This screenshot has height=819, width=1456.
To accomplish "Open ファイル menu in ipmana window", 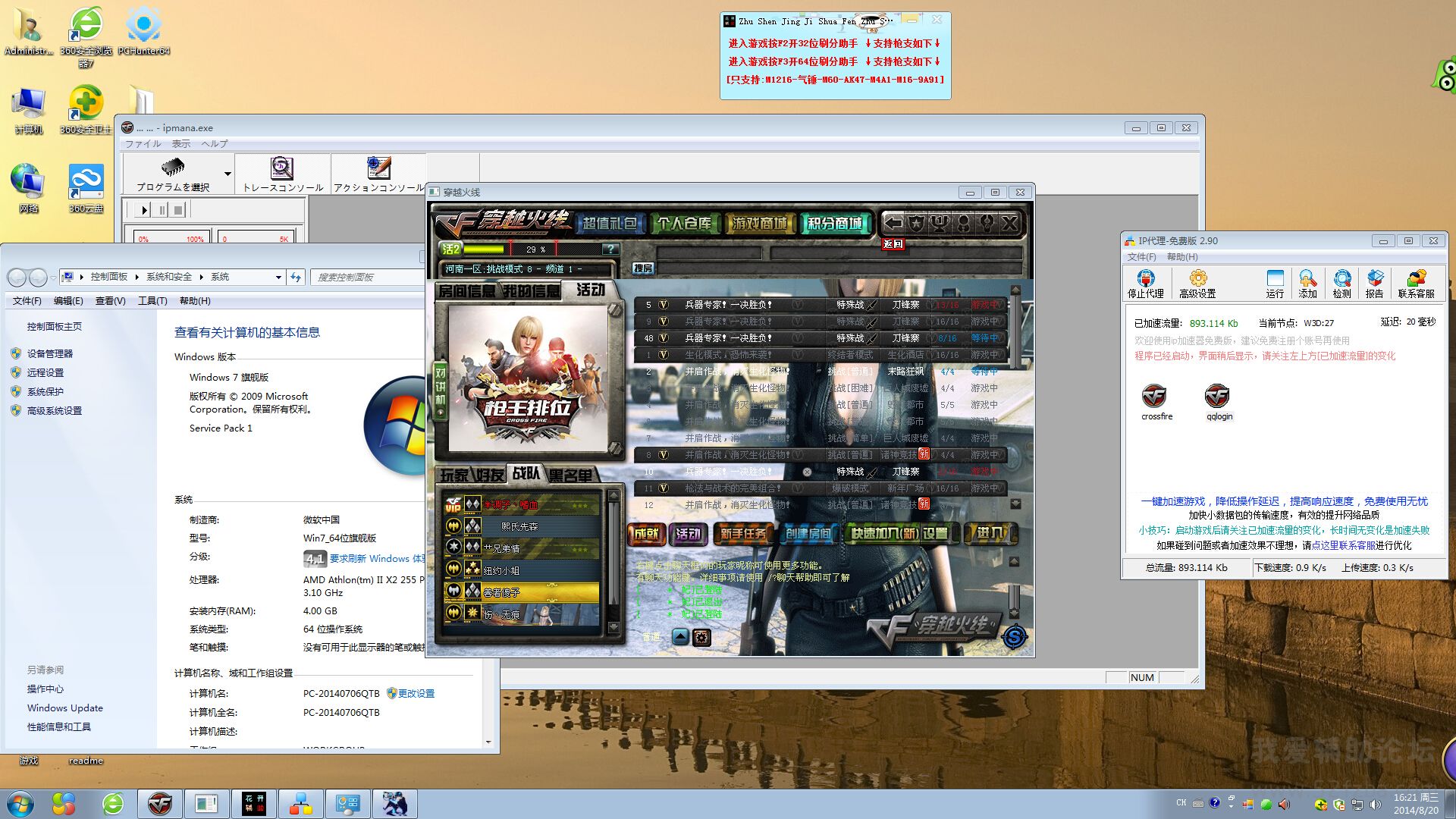I will pos(143,144).
